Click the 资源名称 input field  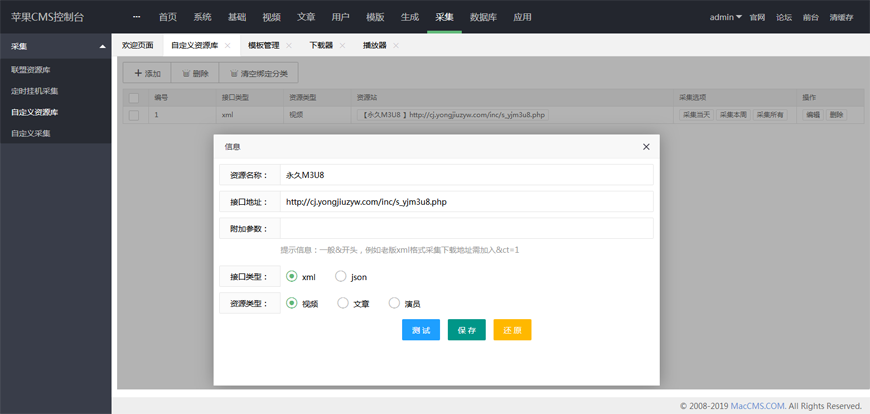(467, 175)
